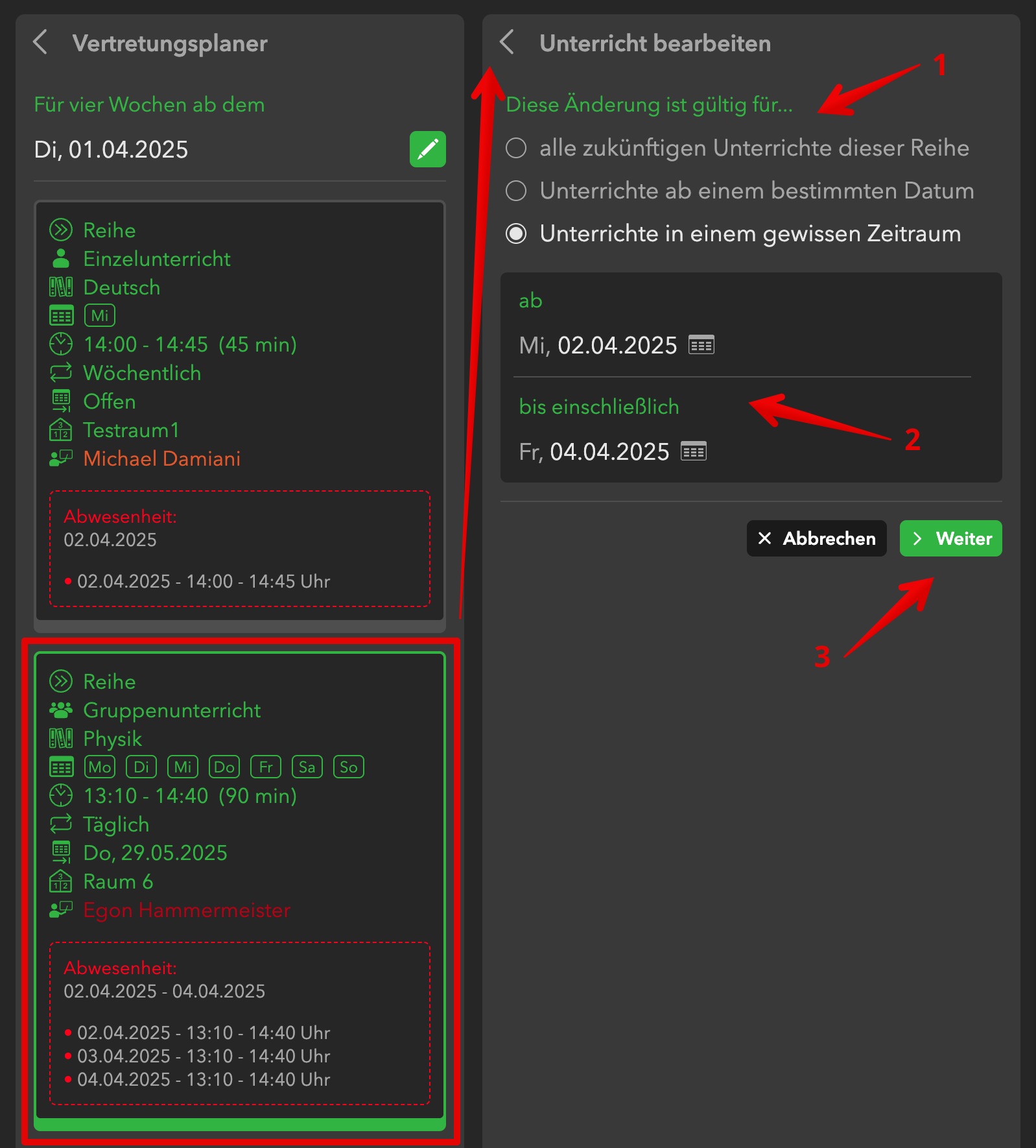Image resolution: width=1036 pixels, height=1148 pixels.
Task: Click the green pencil edit date icon
Action: pyautogui.click(x=427, y=149)
